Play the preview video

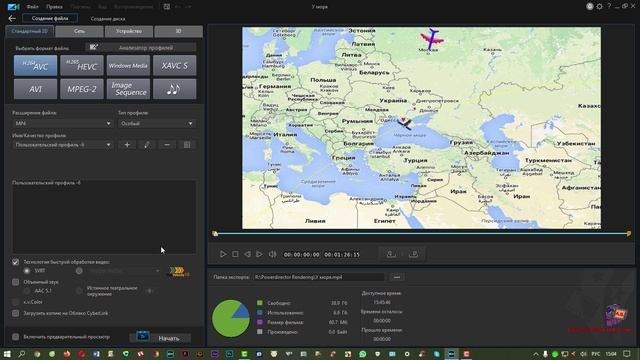click(223, 254)
